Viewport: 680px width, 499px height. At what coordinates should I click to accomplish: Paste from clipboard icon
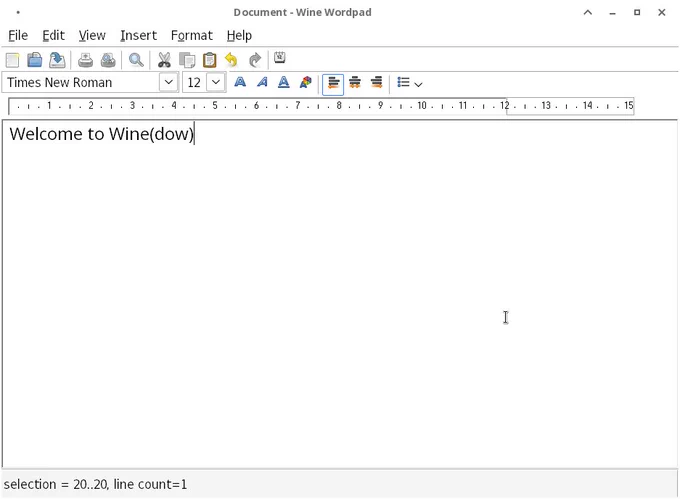tap(209, 60)
